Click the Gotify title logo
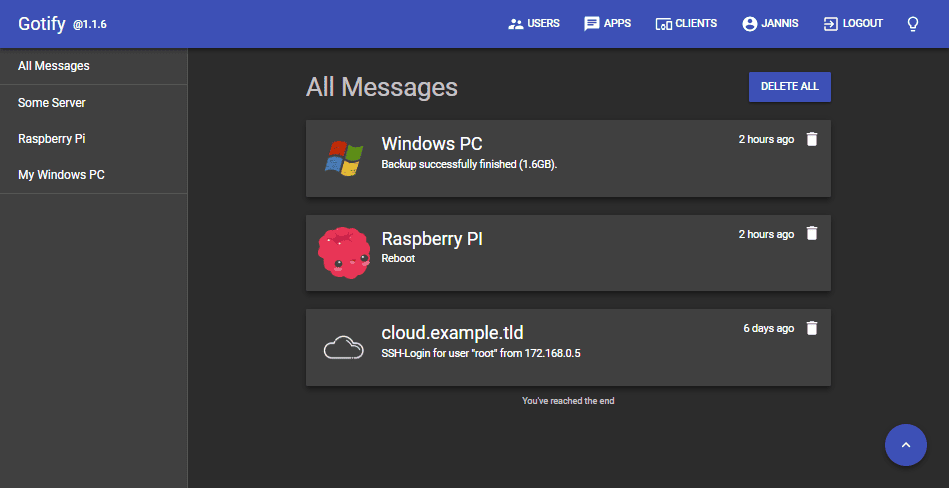949x488 pixels. pos(41,24)
